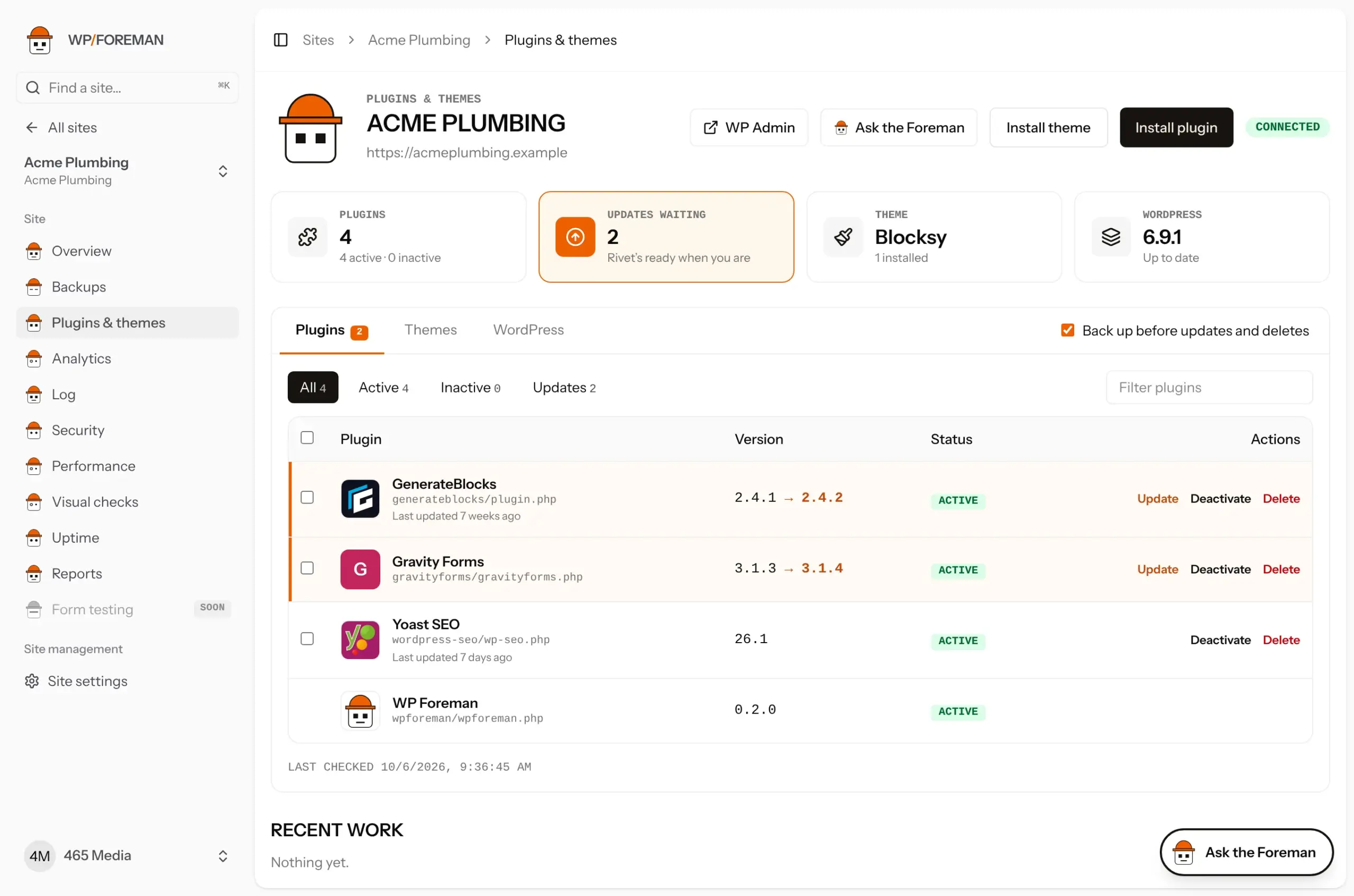Click the Find a site search field

pyautogui.click(x=127, y=87)
